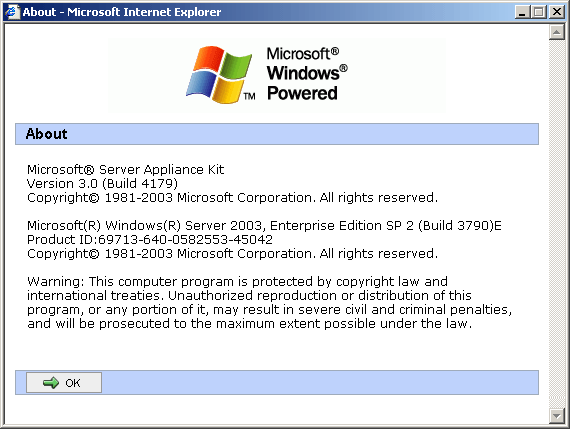Click the About section header bar

click(x=277, y=134)
